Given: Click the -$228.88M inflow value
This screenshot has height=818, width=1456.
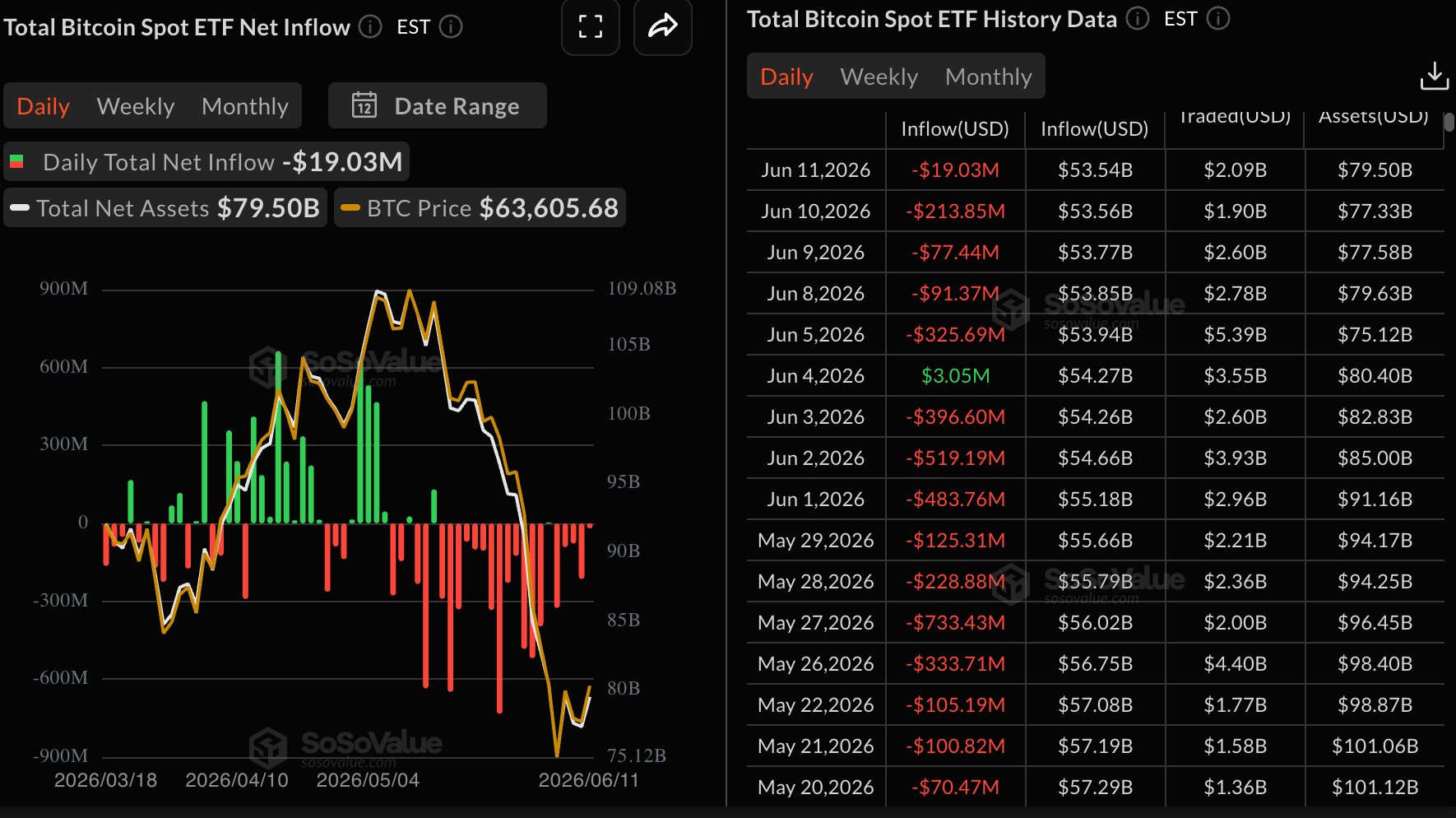Looking at the screenshot, I should click(956, 582).
